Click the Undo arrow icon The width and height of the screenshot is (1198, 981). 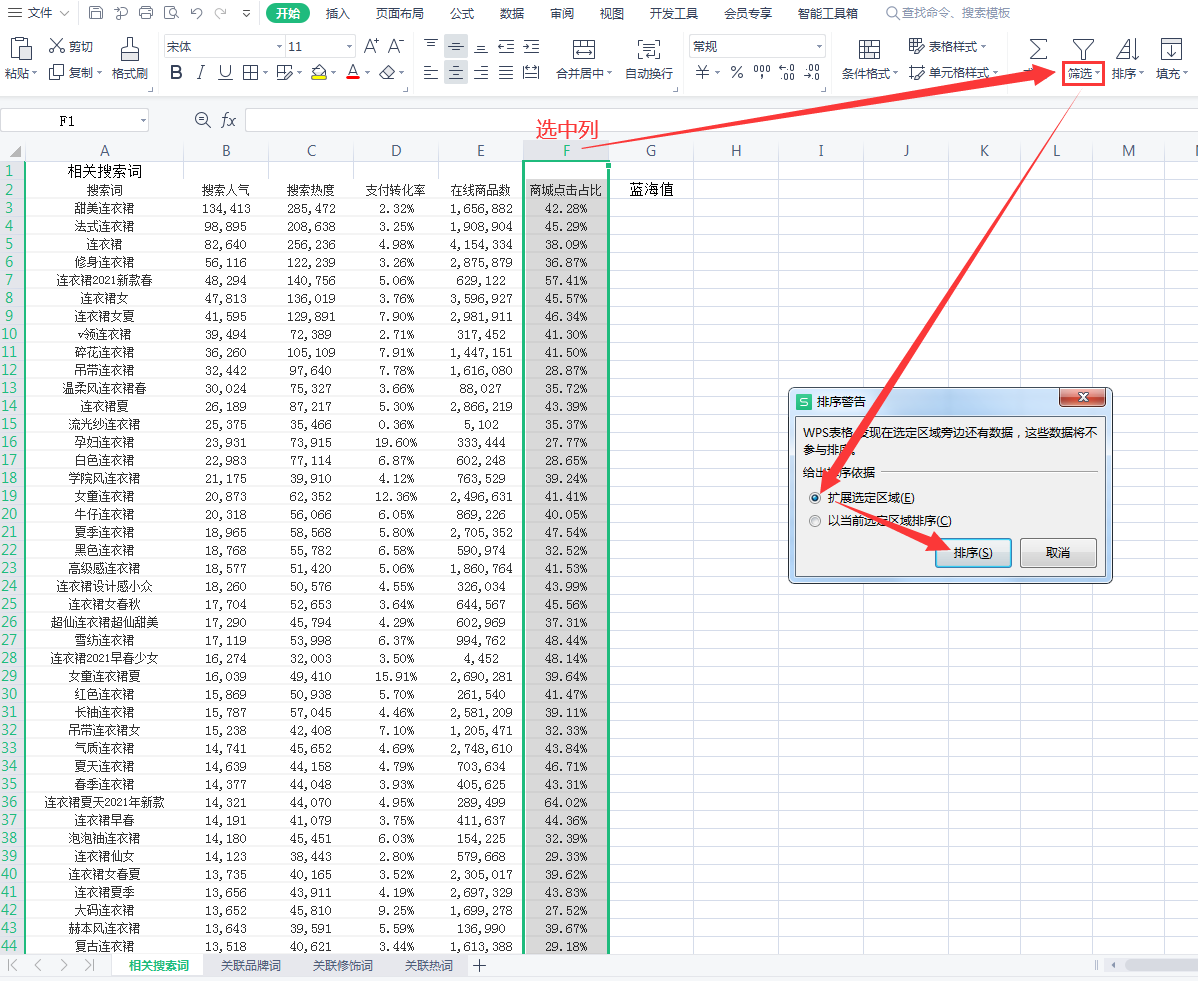pyautogui.click(x=196, y=13)
